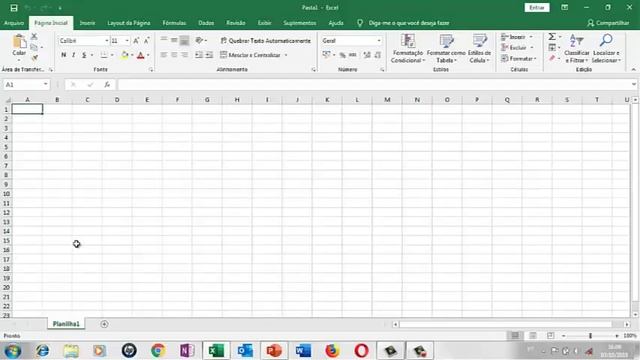Open the Arquivo tab
This screenshot has width=640, height=360.
14,23
